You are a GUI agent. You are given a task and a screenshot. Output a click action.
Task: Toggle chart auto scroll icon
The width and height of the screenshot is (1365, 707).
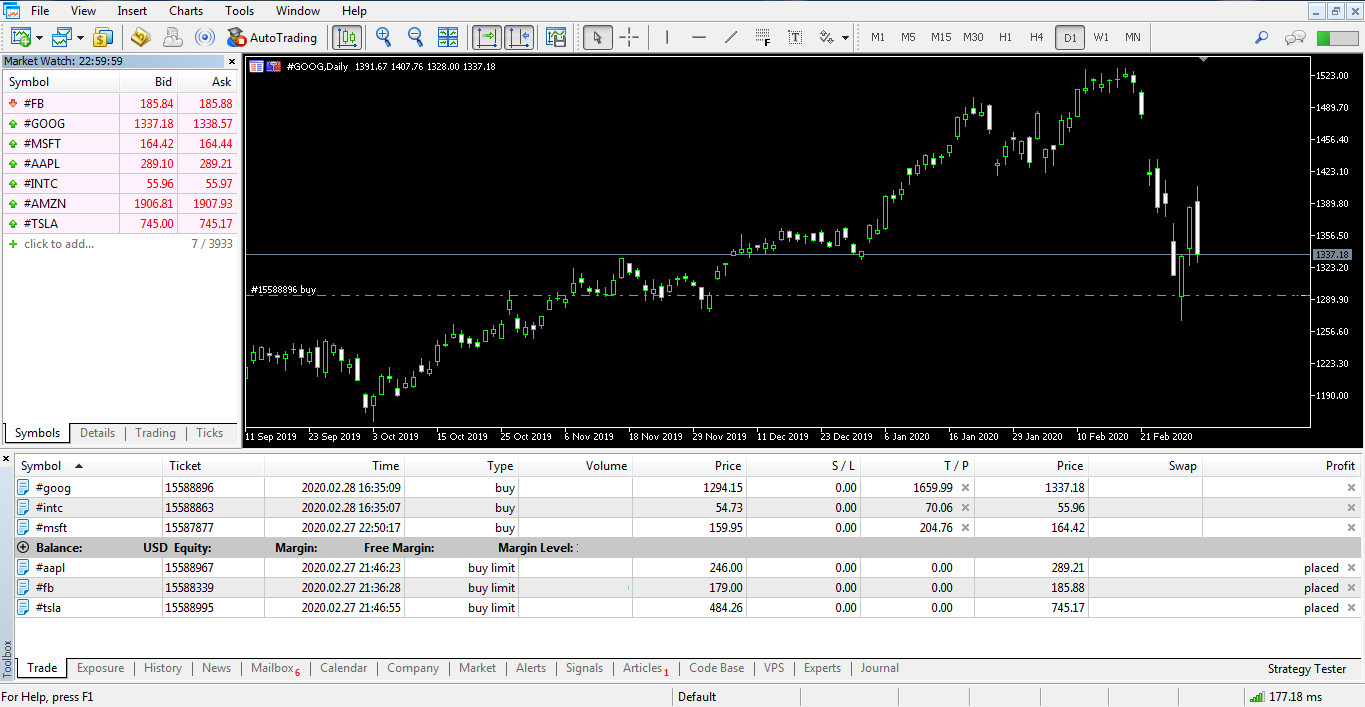point(487,38)
